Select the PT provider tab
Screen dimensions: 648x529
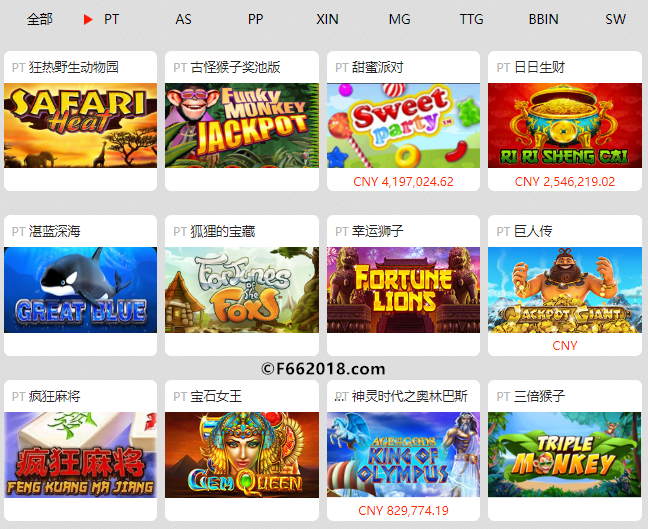pos(111,19)
